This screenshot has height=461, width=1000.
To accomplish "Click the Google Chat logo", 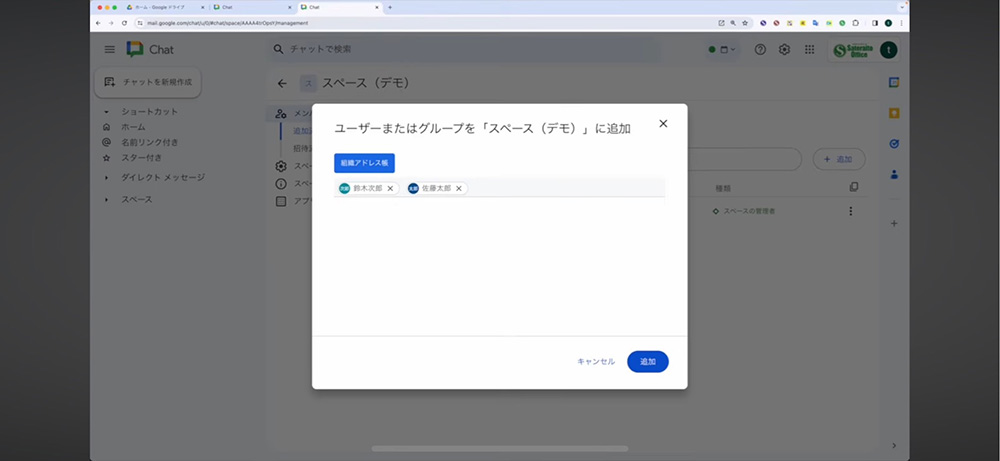I will [x=150, y=50].
